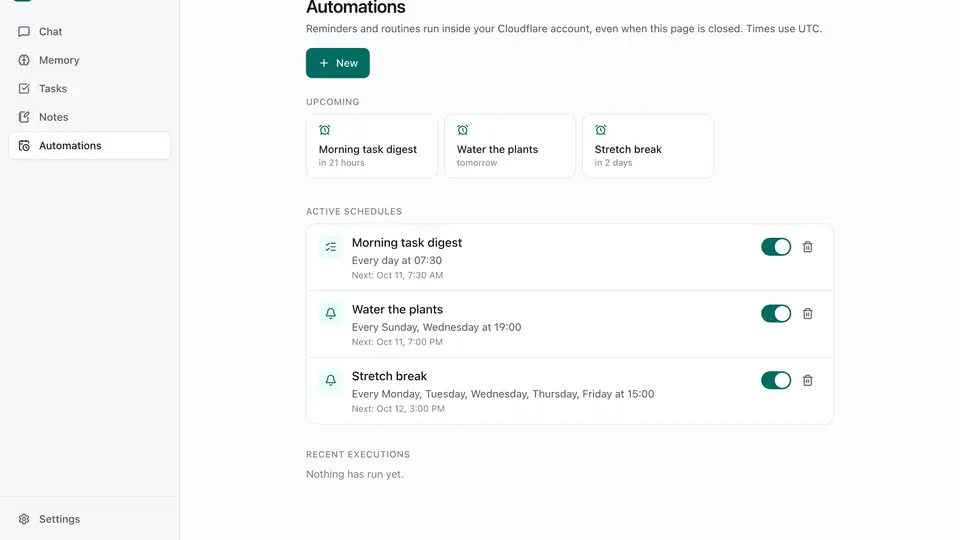Viewport: 960px width, 540px height.
Task: Delete the Morning task digest schedule
Action: 808,247
